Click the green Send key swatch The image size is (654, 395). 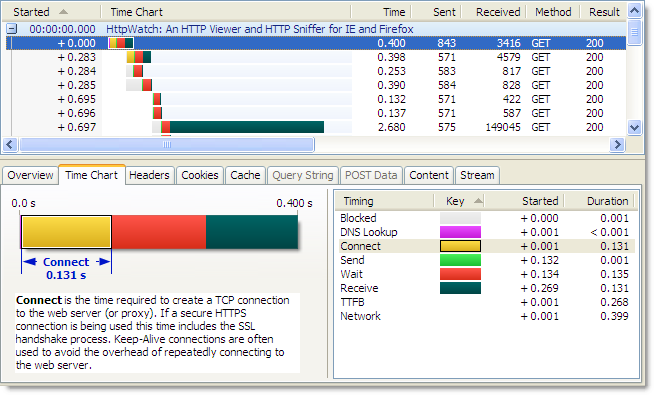pos(460,260)
